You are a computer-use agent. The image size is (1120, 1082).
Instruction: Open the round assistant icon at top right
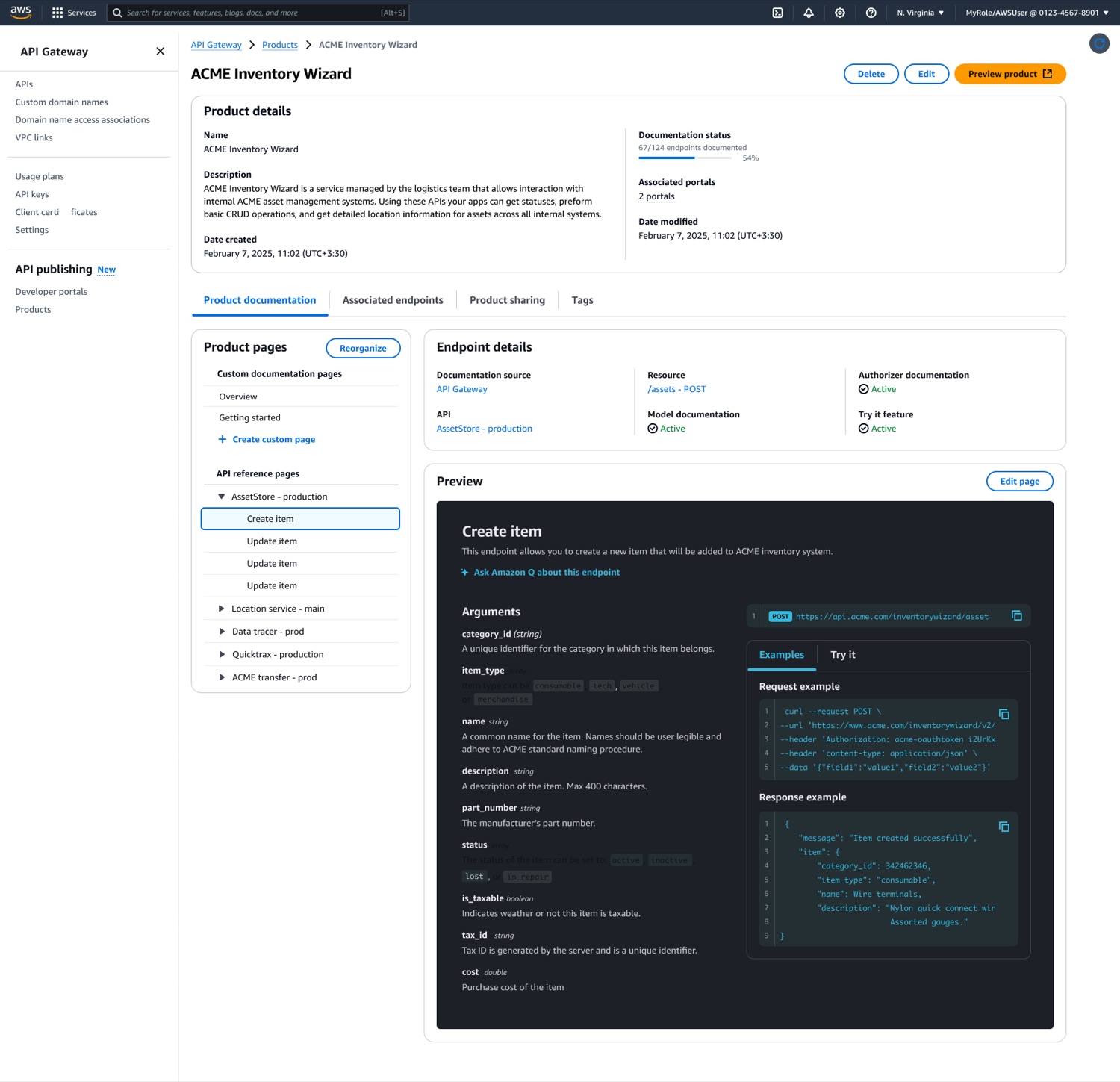[1099, 44]
